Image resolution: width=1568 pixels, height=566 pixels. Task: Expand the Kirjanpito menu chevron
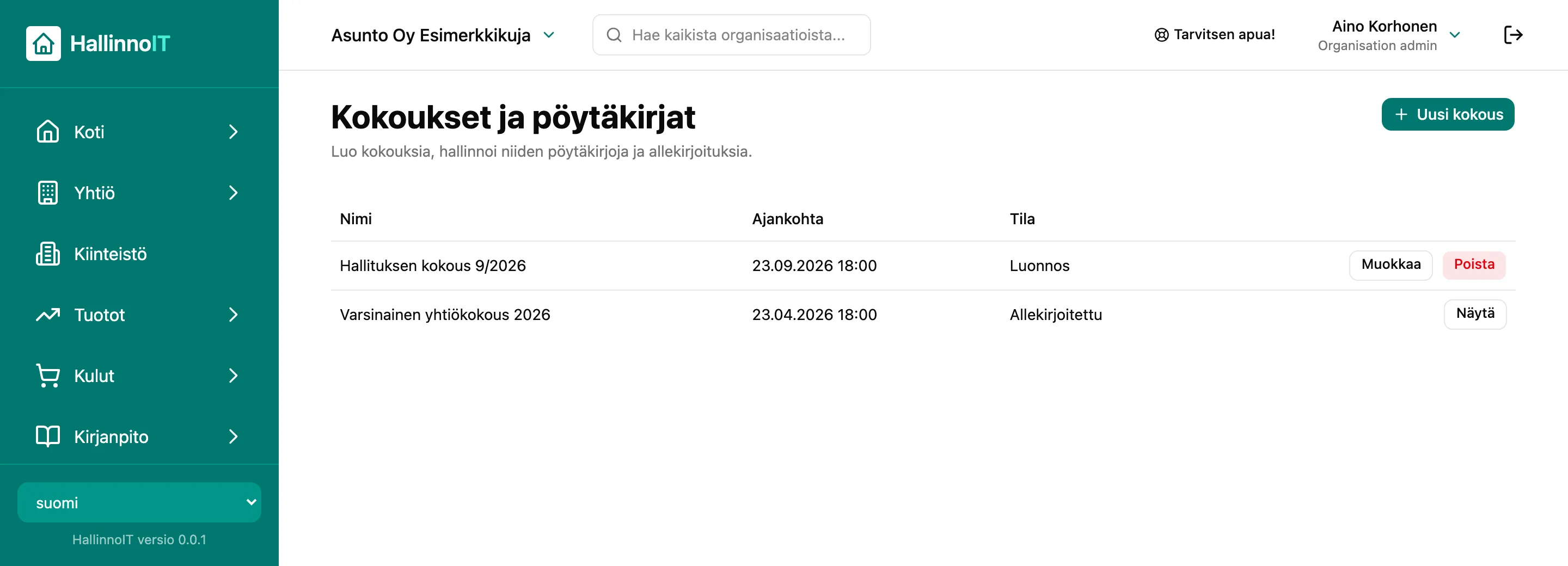click(233, 436)
